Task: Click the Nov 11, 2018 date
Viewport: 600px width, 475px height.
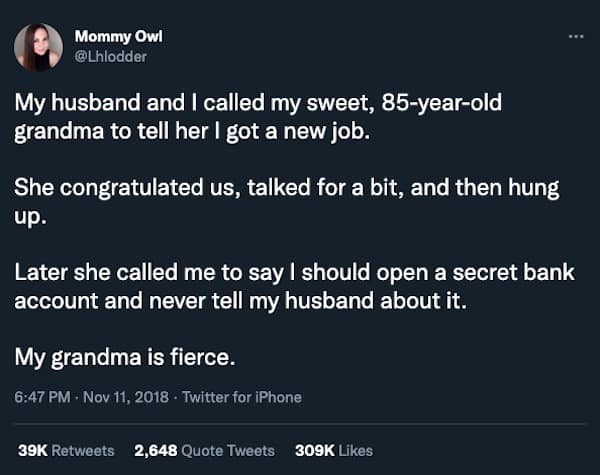Action: point(125,397)
